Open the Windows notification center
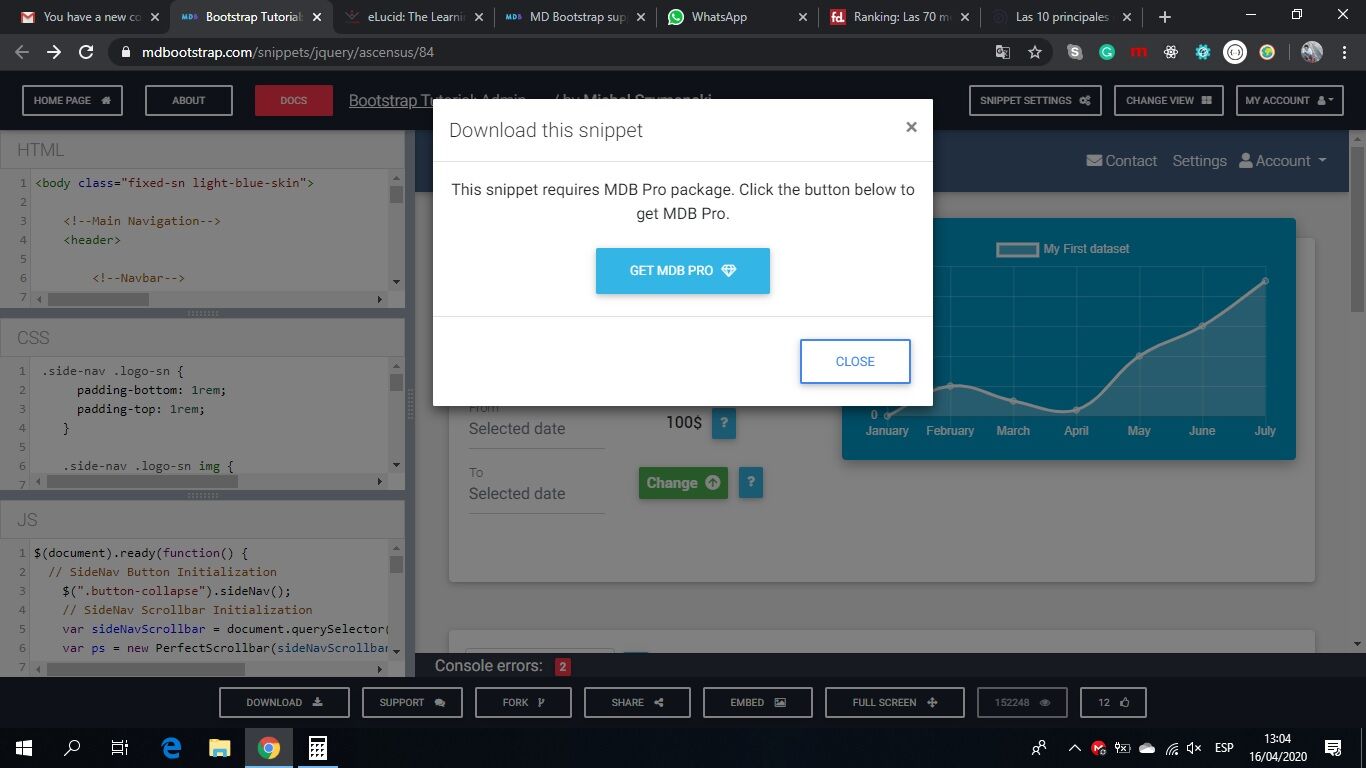This screenshot has height=768, width=1366. 1332,748
